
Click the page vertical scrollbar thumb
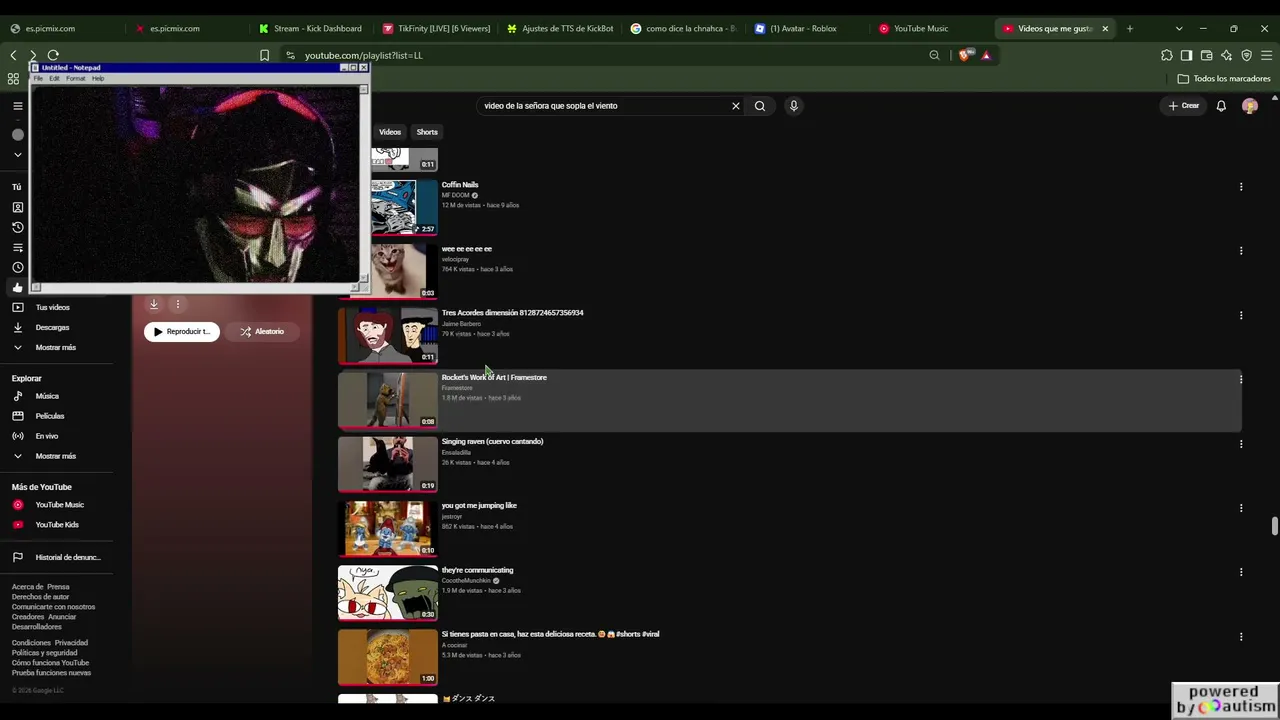1274,526
